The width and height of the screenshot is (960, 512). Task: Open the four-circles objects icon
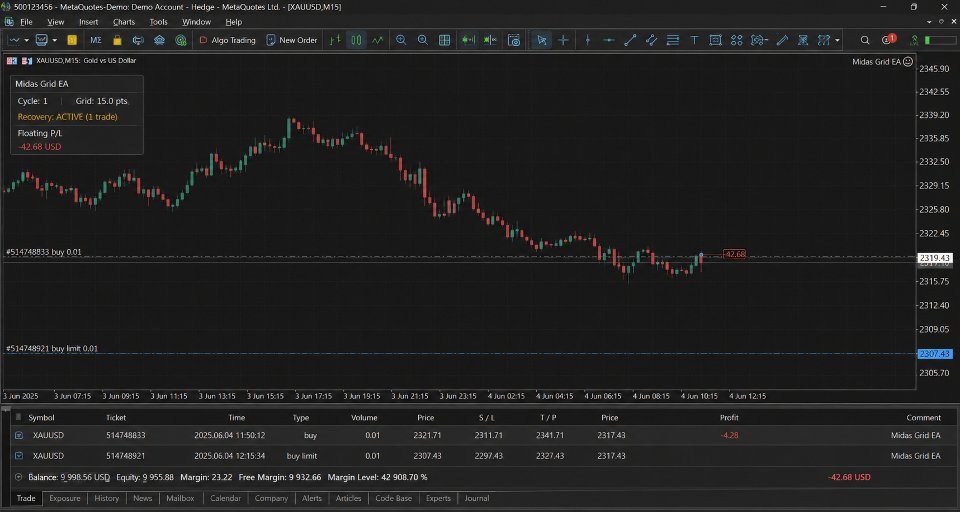[737, 40]
